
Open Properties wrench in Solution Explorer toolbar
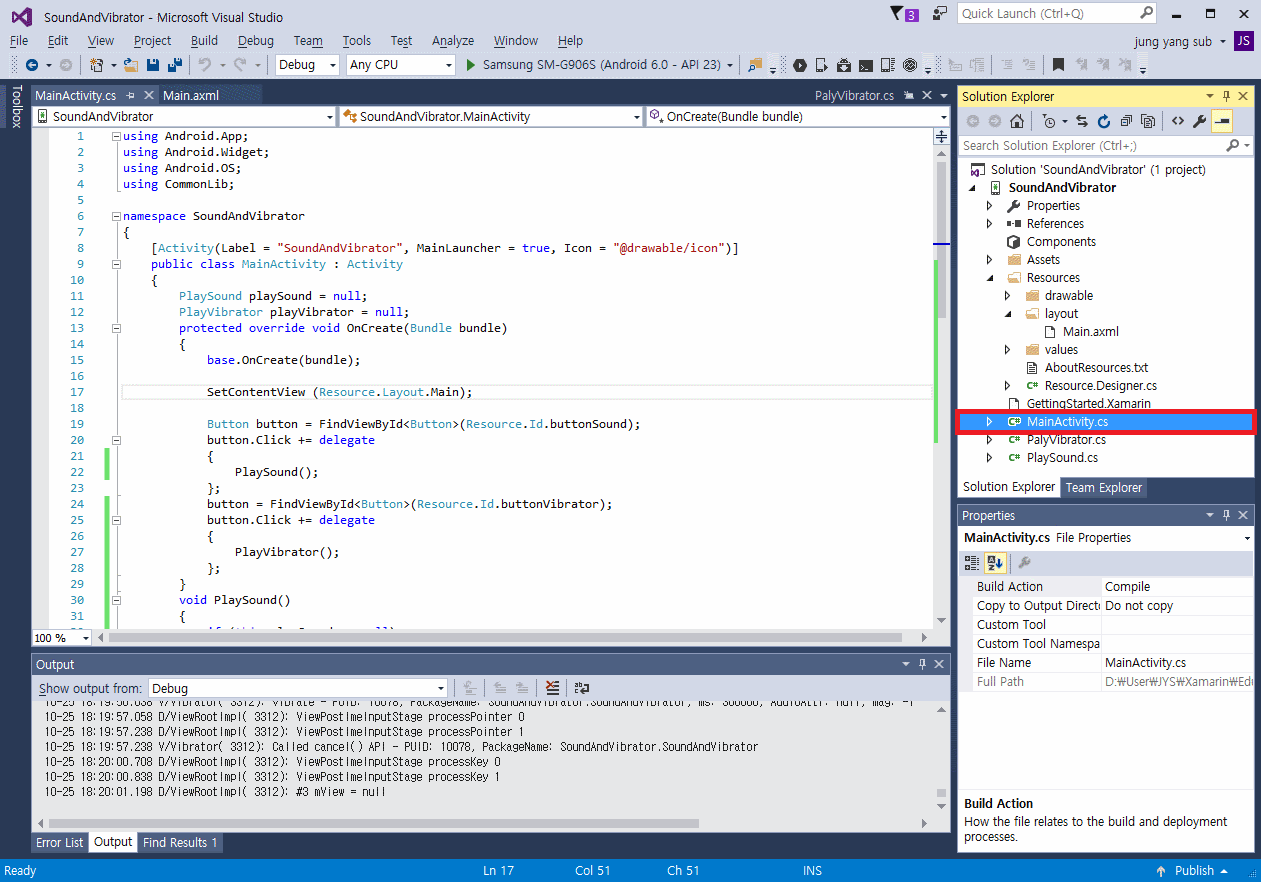coord(1199,121)
